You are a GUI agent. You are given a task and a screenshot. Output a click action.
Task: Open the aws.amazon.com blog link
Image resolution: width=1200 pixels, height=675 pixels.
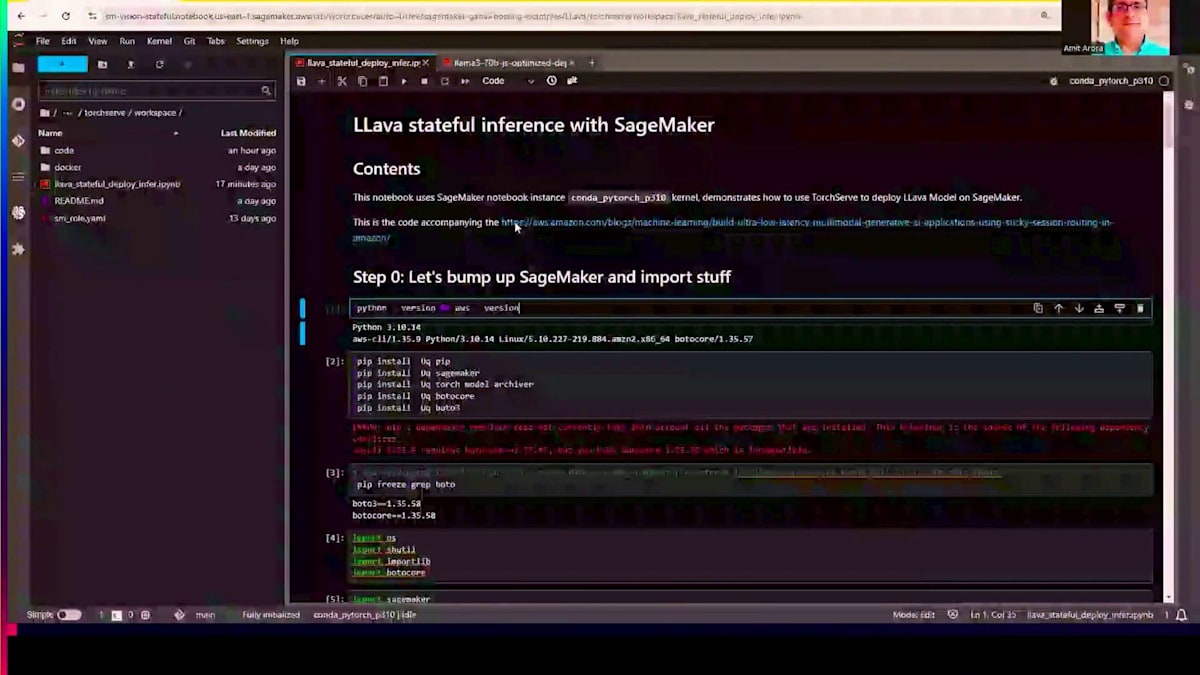[733, 229]
